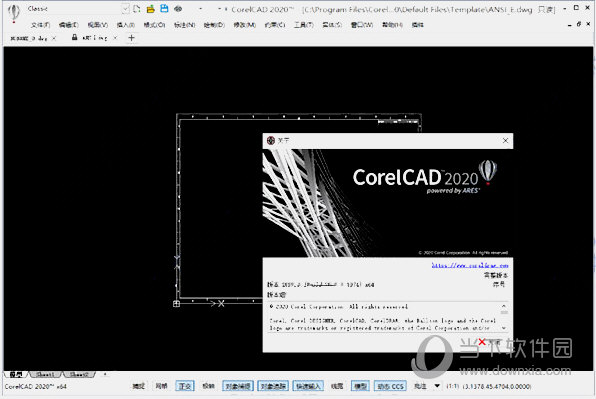
Task: Select the Sheet1 layout tab
Action: [x=45, y=374]
